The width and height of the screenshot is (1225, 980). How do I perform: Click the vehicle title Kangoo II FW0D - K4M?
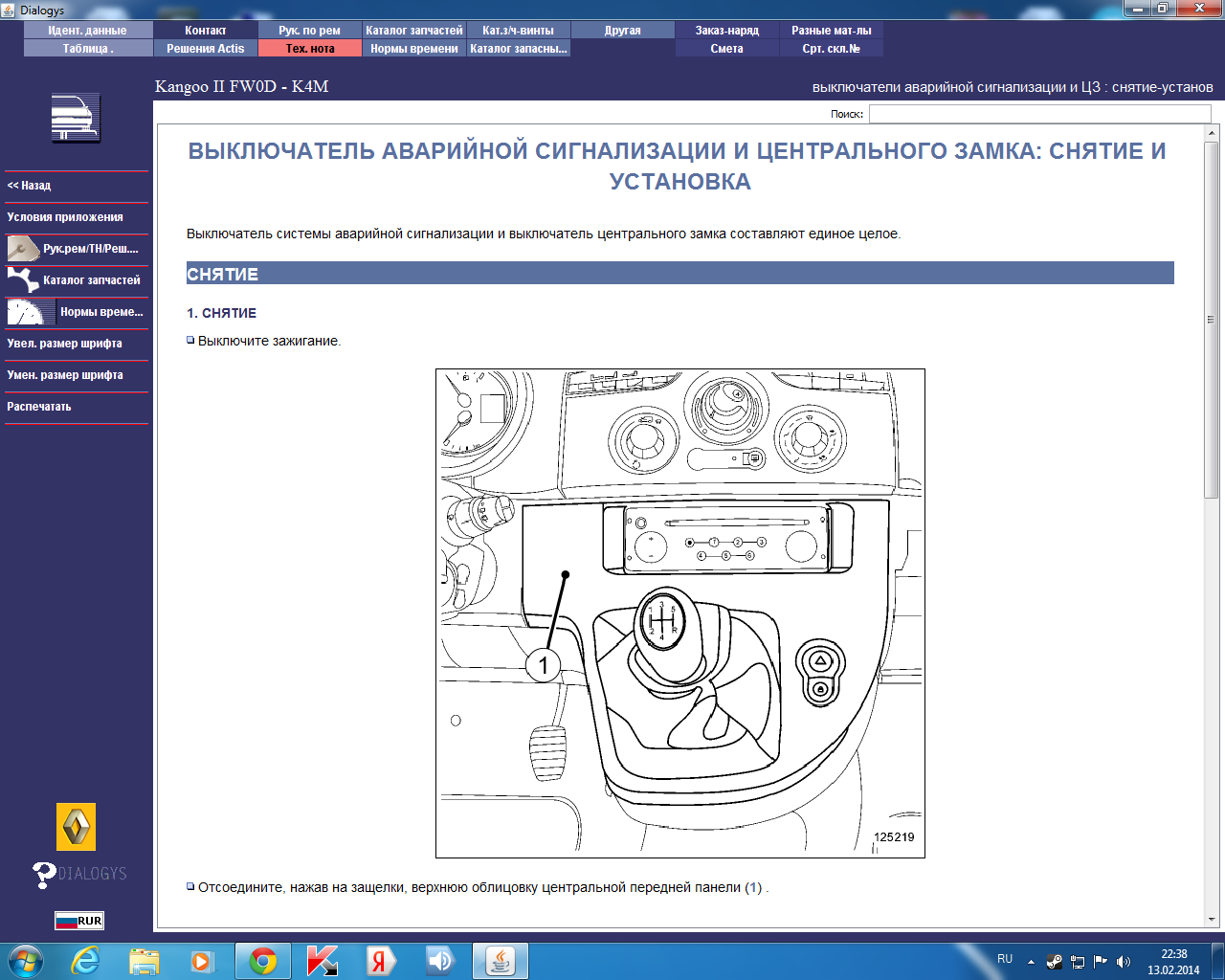(242, 86)
